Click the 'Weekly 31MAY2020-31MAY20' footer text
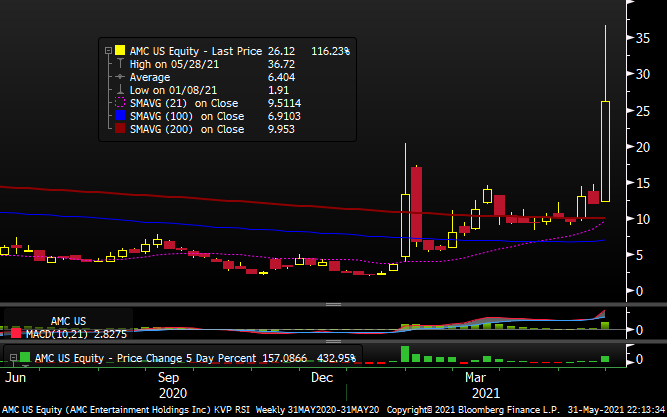The width and height of the screenshot is (667, 417). pyautogui.click(x=317, y=410)
